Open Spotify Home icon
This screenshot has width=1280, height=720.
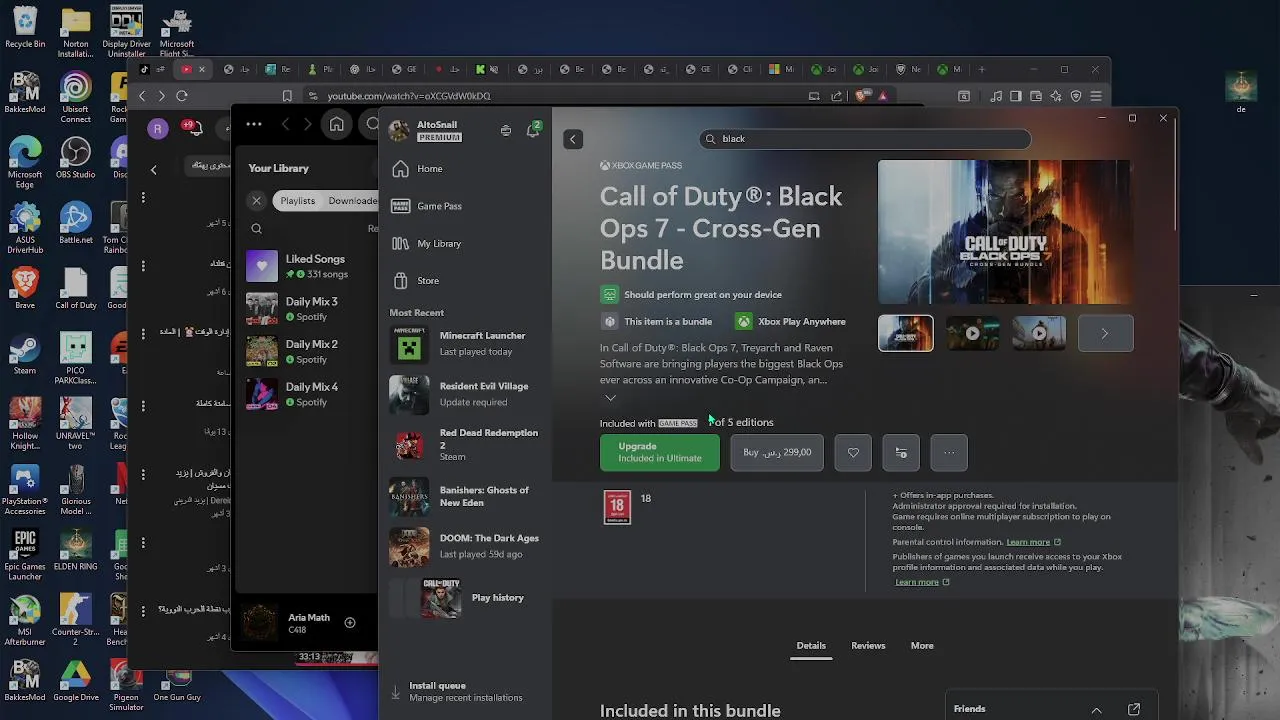(337, 125)
